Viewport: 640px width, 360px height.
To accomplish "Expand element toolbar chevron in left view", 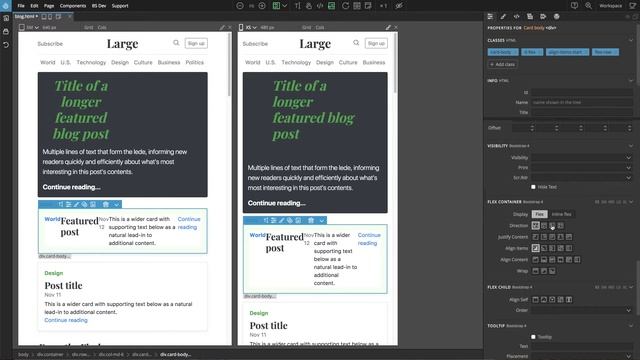I will pyautogui.click(x=116, y=204).
